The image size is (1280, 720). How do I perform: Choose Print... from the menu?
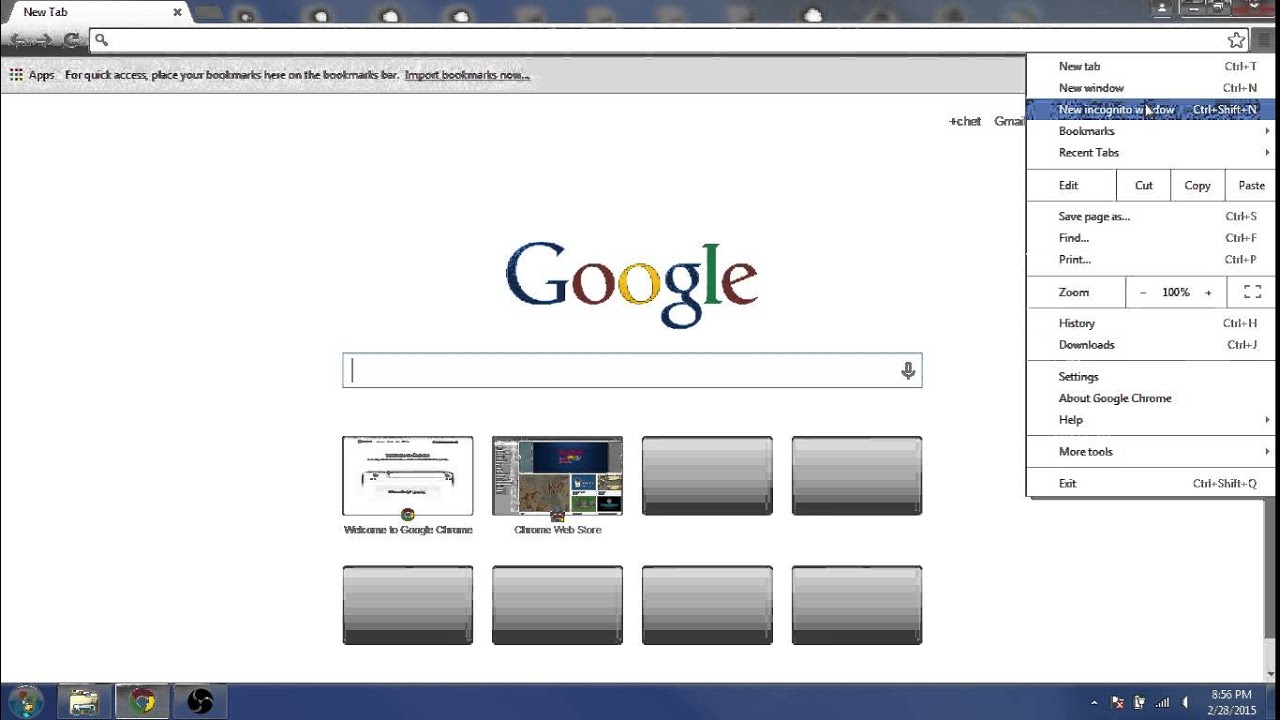[x=1152, y=260]
